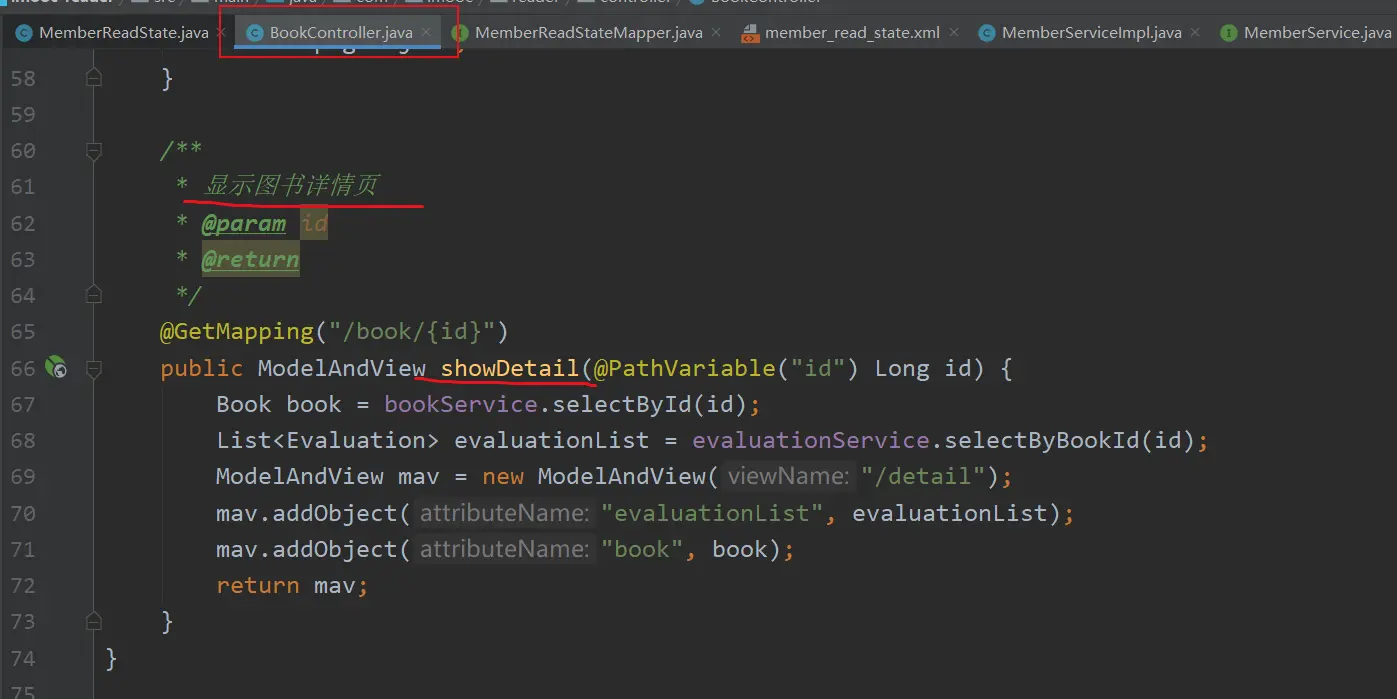The height and width of the screenshot is (699, 1397).
Task: Click the fold marker at line 58
Action: 93,78
